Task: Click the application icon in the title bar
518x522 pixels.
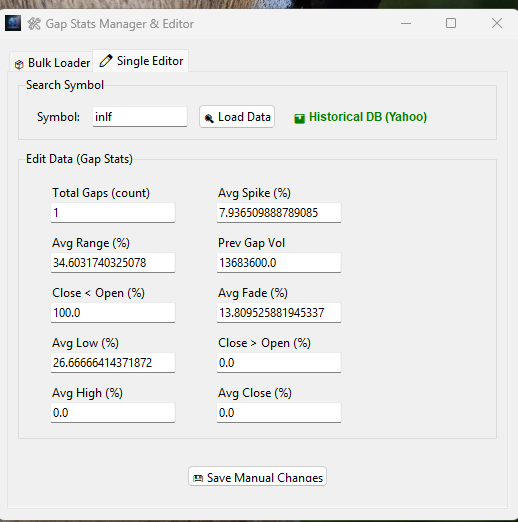Action: [x=13, y=23]
